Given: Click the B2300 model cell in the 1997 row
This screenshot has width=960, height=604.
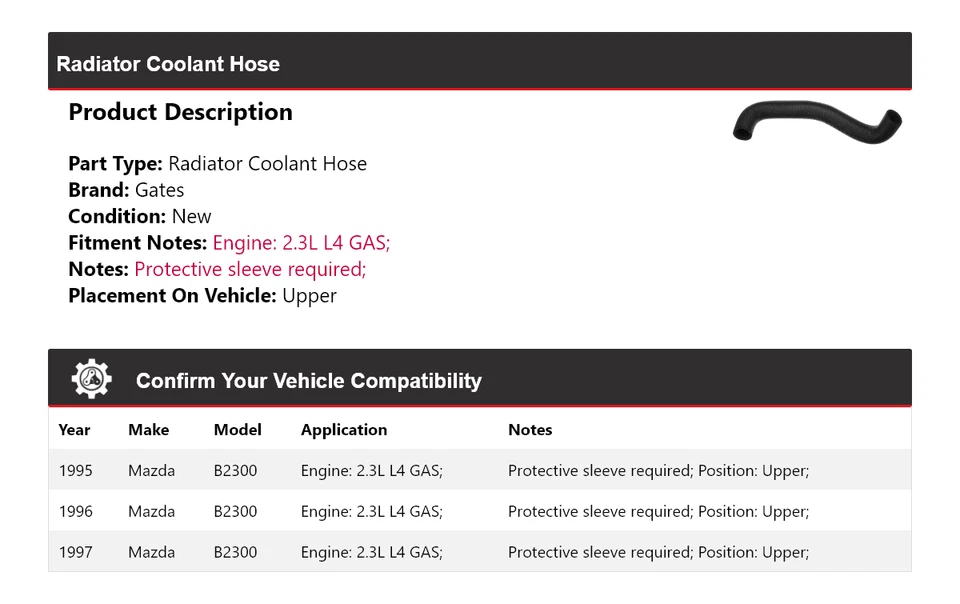Looking at the screenshot, I should 235,552.
